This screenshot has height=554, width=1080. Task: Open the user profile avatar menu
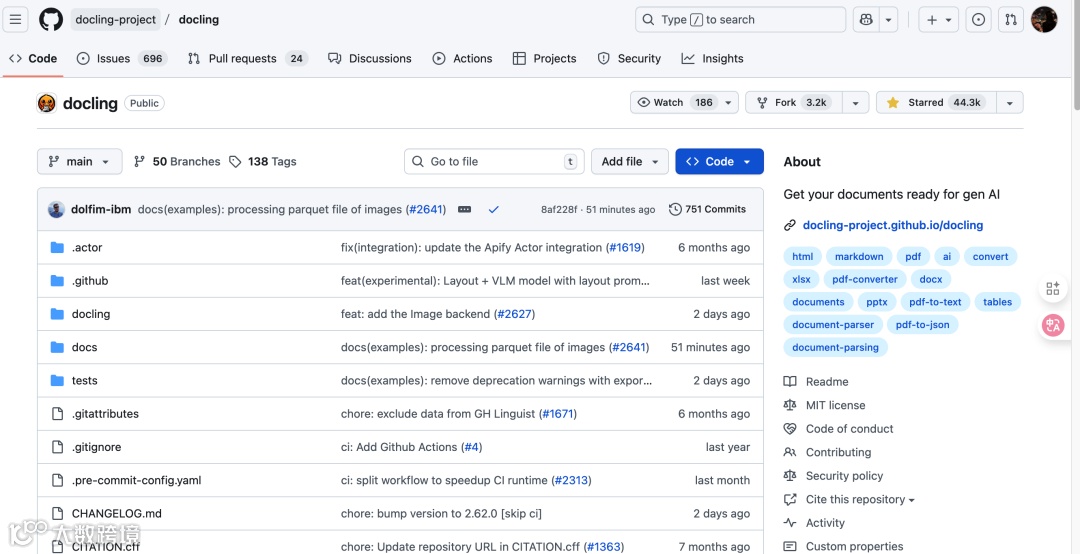(1044, 20)
